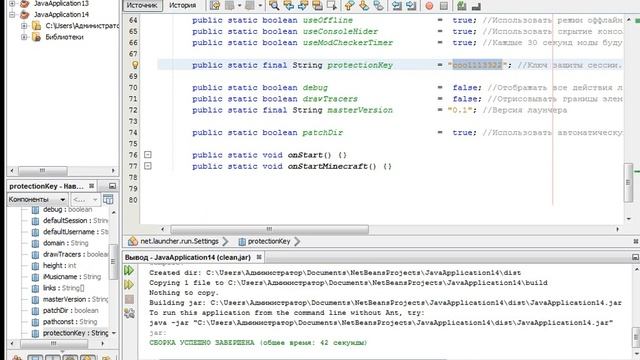The image size is (640, 360).
Task: Click the masterVersion identifier in code
Action: (360, 110)
